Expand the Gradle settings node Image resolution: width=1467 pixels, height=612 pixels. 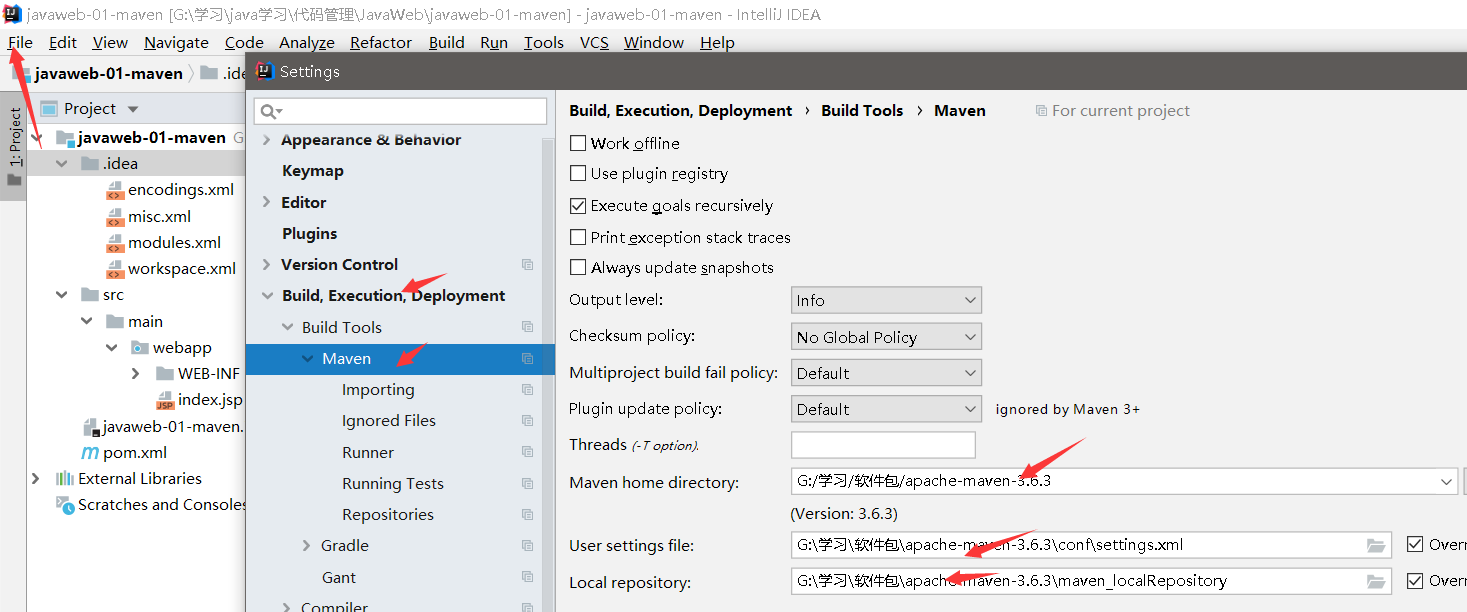(x=306, y=545)
